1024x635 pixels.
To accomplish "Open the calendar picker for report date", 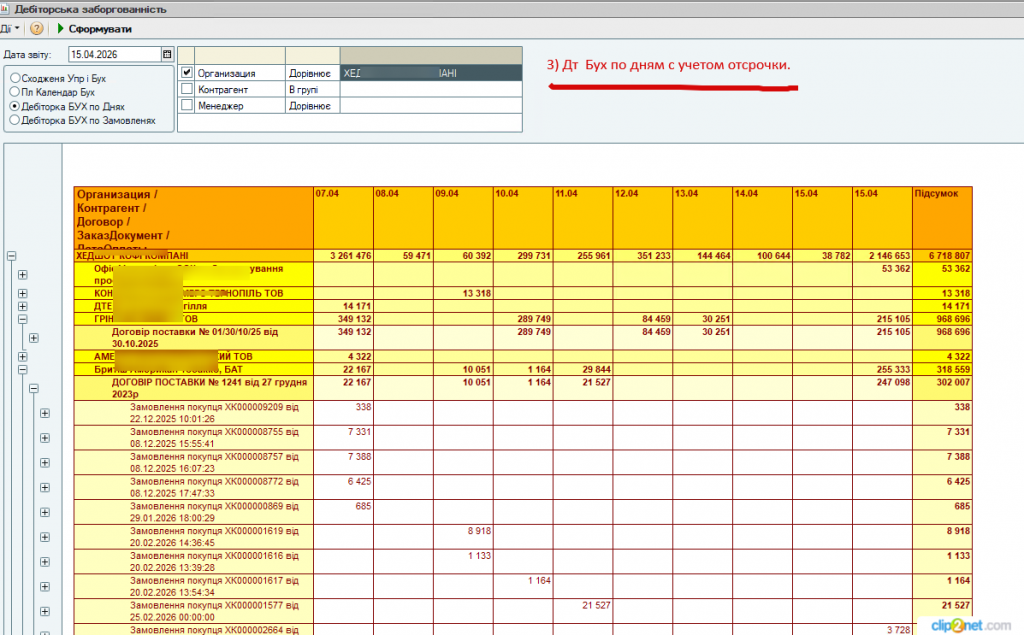I will (167, 54).
